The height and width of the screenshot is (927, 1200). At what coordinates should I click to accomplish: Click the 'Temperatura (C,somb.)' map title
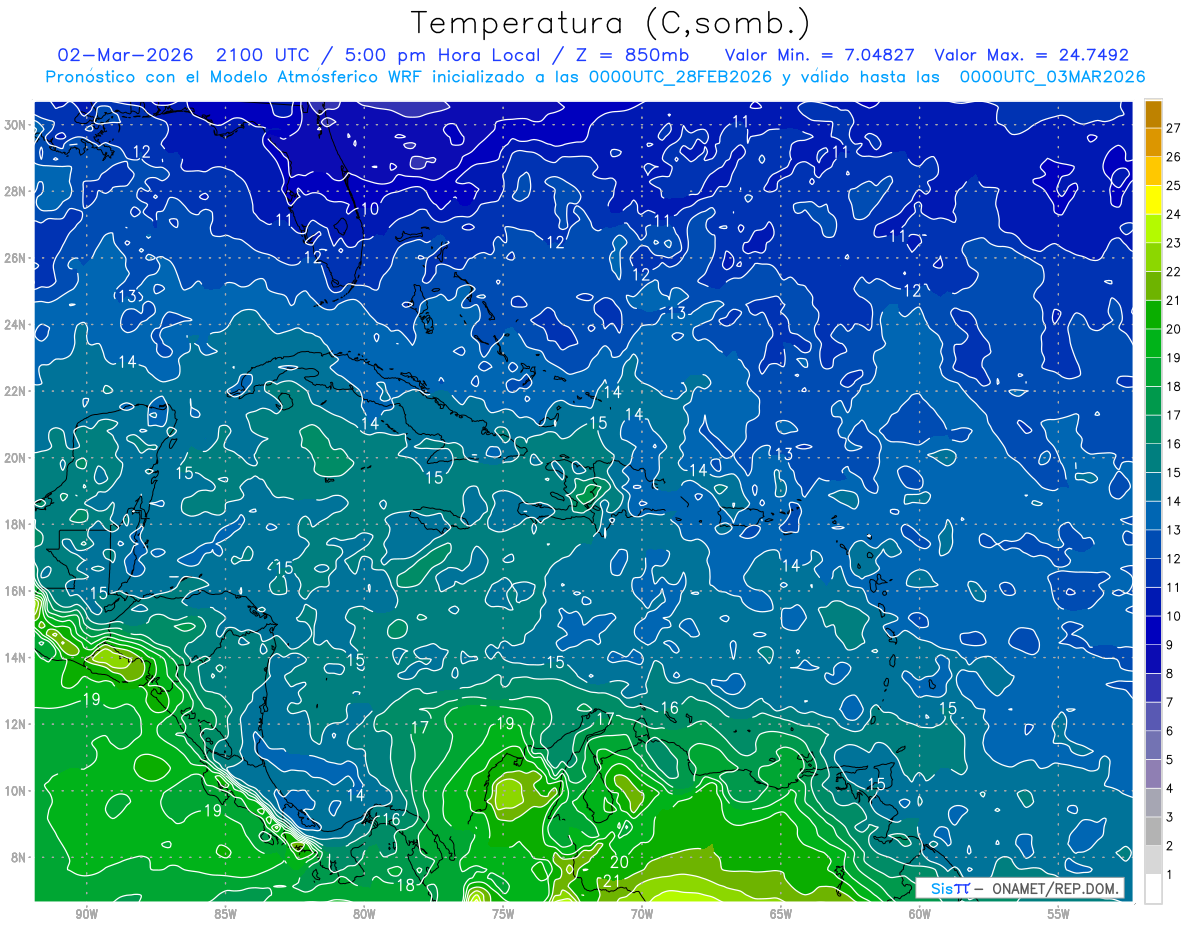pos(611,23)
